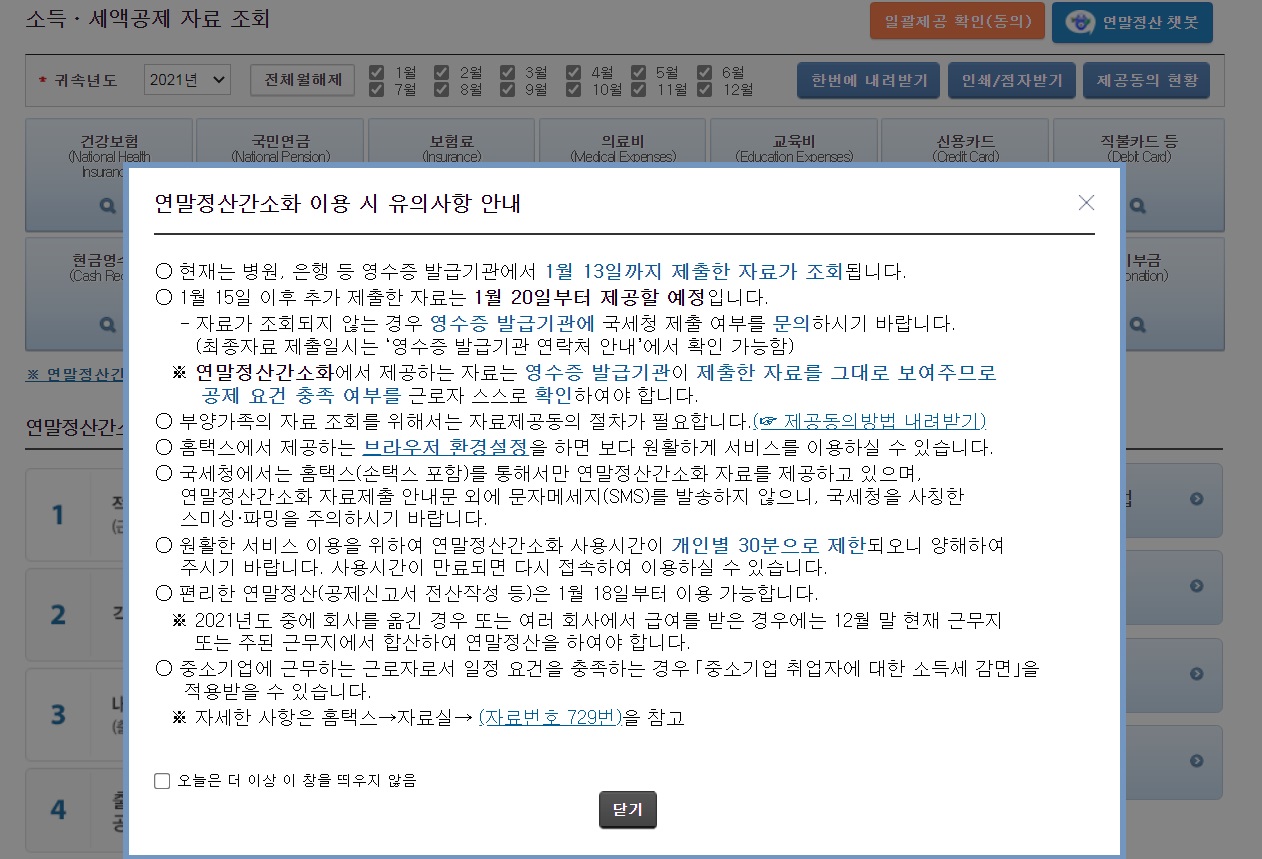Click step number 2 in the left list
The image size is (1262, 859).
(58, 614)
